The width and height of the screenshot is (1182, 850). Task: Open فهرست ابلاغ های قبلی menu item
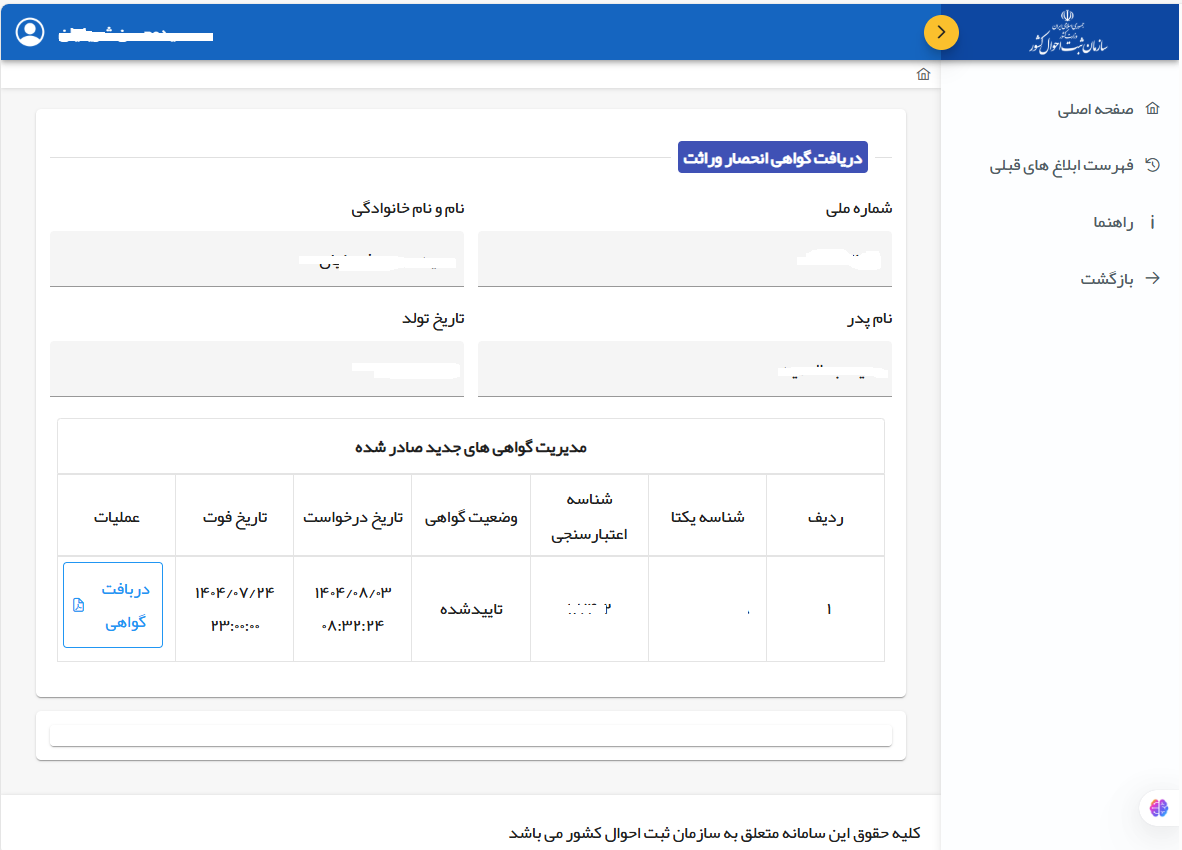click(x=1061, y=166)
